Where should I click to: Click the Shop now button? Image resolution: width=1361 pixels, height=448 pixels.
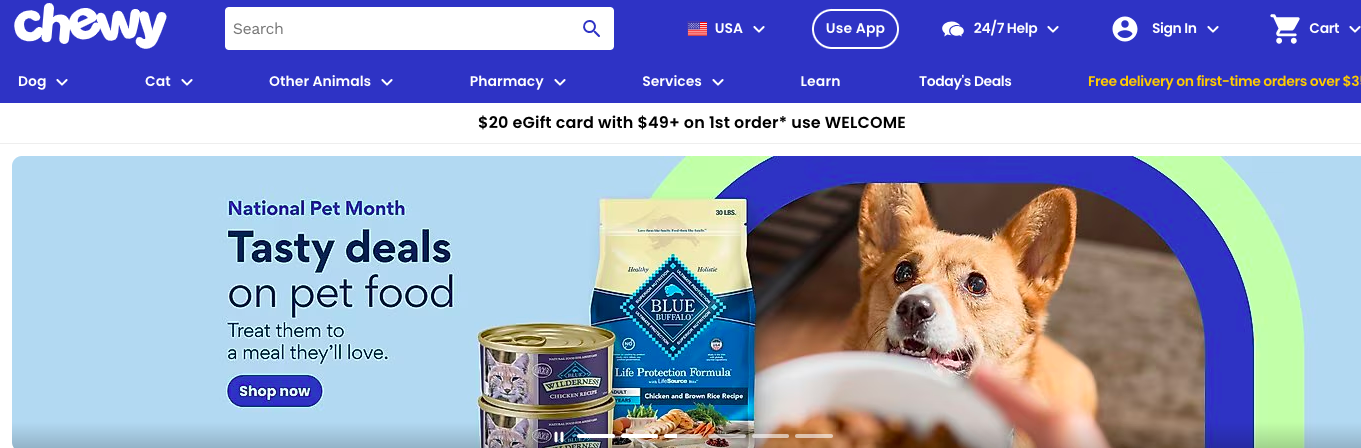point(275,391)
